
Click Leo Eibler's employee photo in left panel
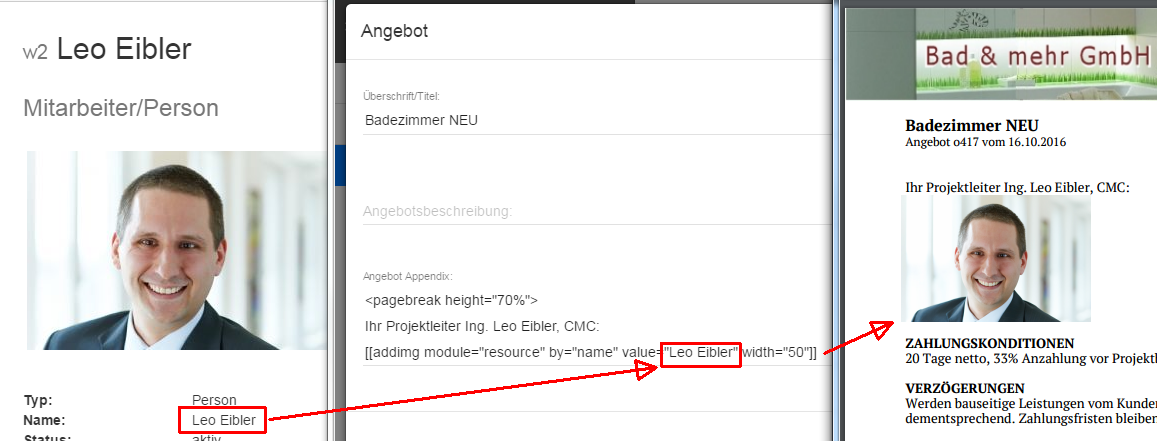tap(175, 250)
